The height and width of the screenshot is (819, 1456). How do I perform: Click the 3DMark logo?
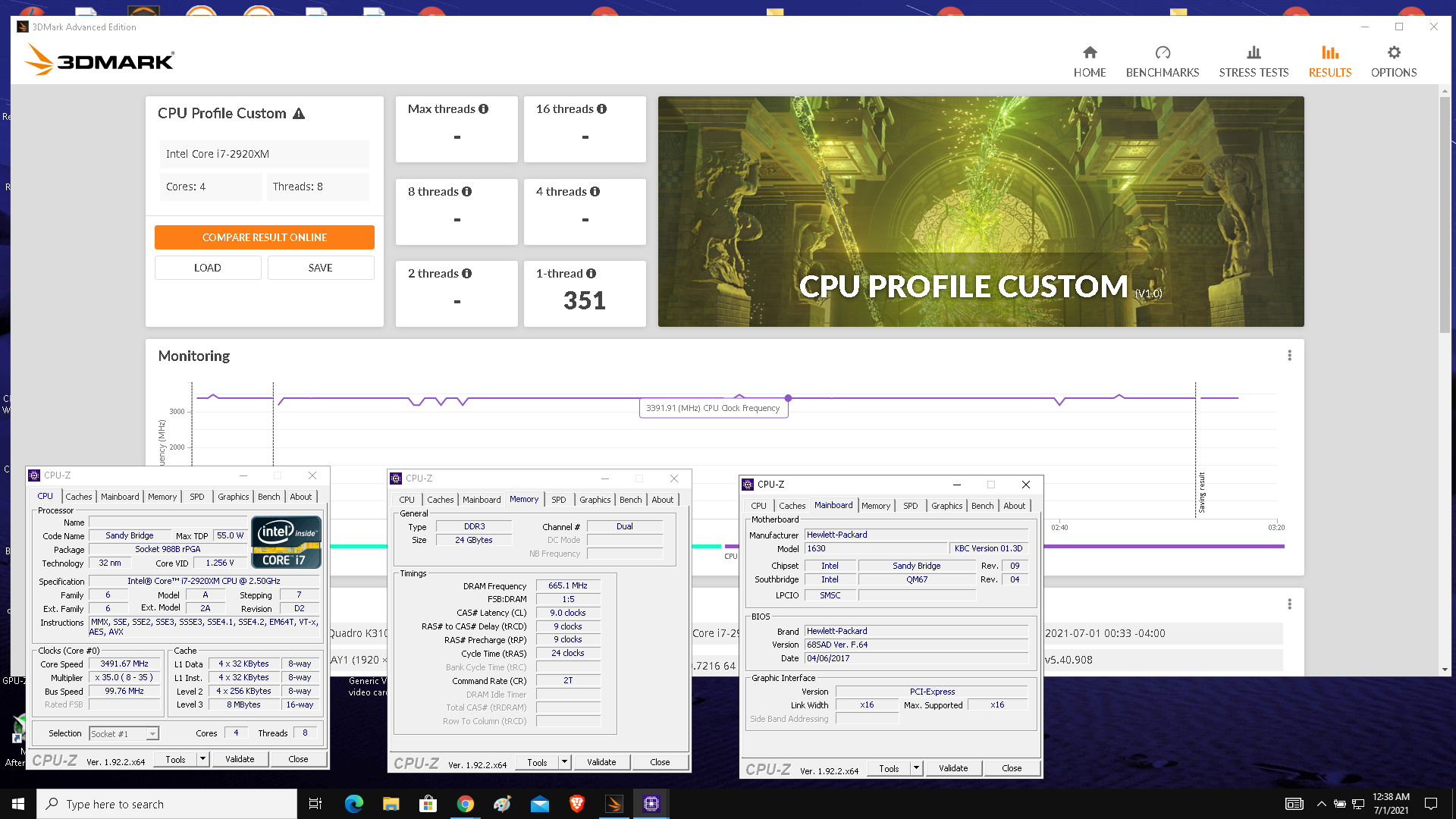point(99,59)
